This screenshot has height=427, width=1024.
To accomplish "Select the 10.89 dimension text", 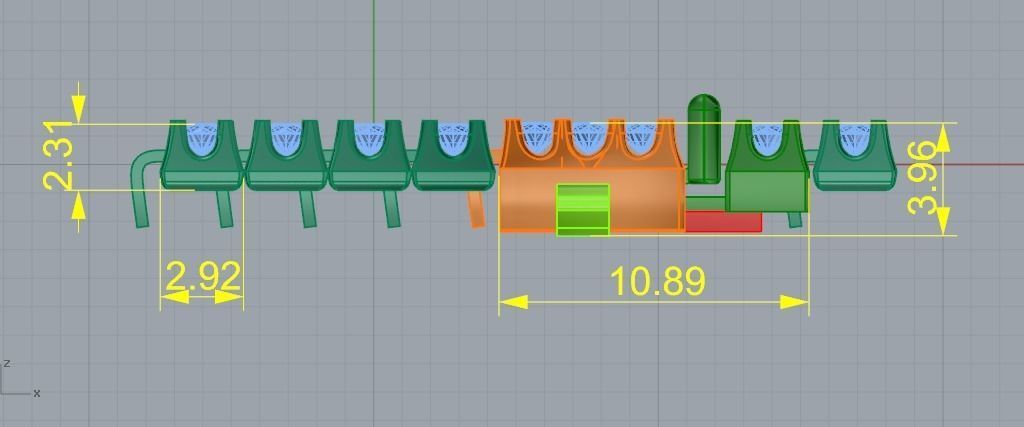I will point(658,281).
